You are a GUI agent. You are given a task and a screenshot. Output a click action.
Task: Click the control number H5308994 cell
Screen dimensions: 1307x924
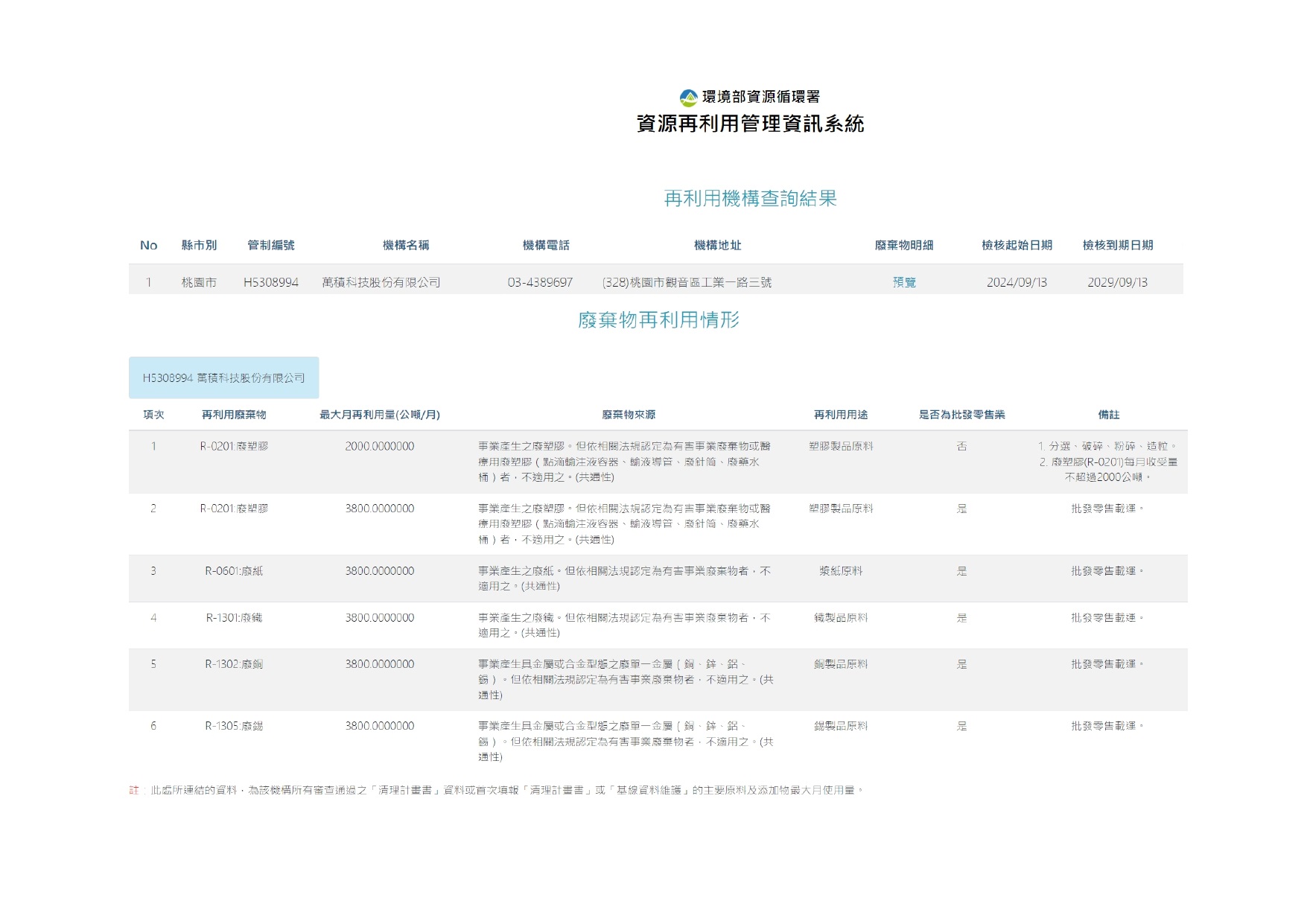pyautogui.click(x=271, y=283)
